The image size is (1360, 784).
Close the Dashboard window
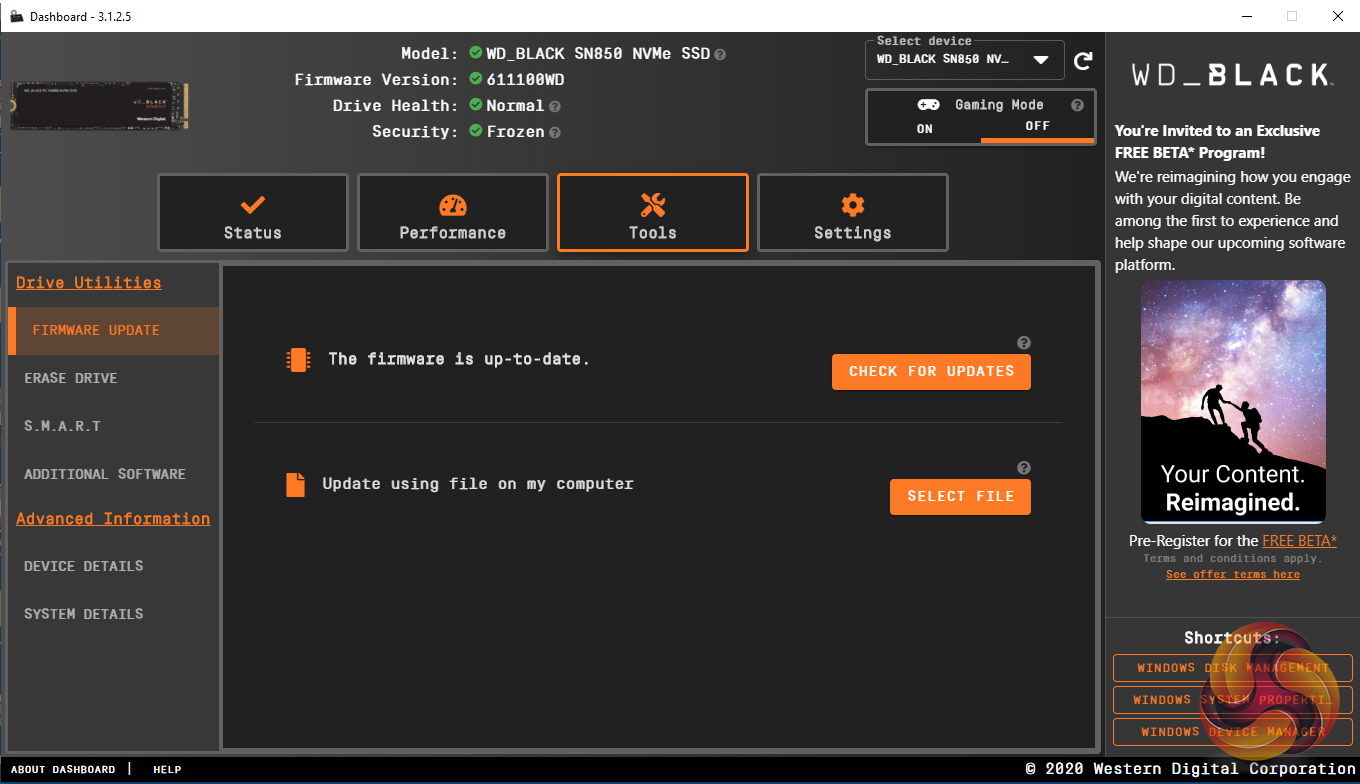click(1337, 16)
